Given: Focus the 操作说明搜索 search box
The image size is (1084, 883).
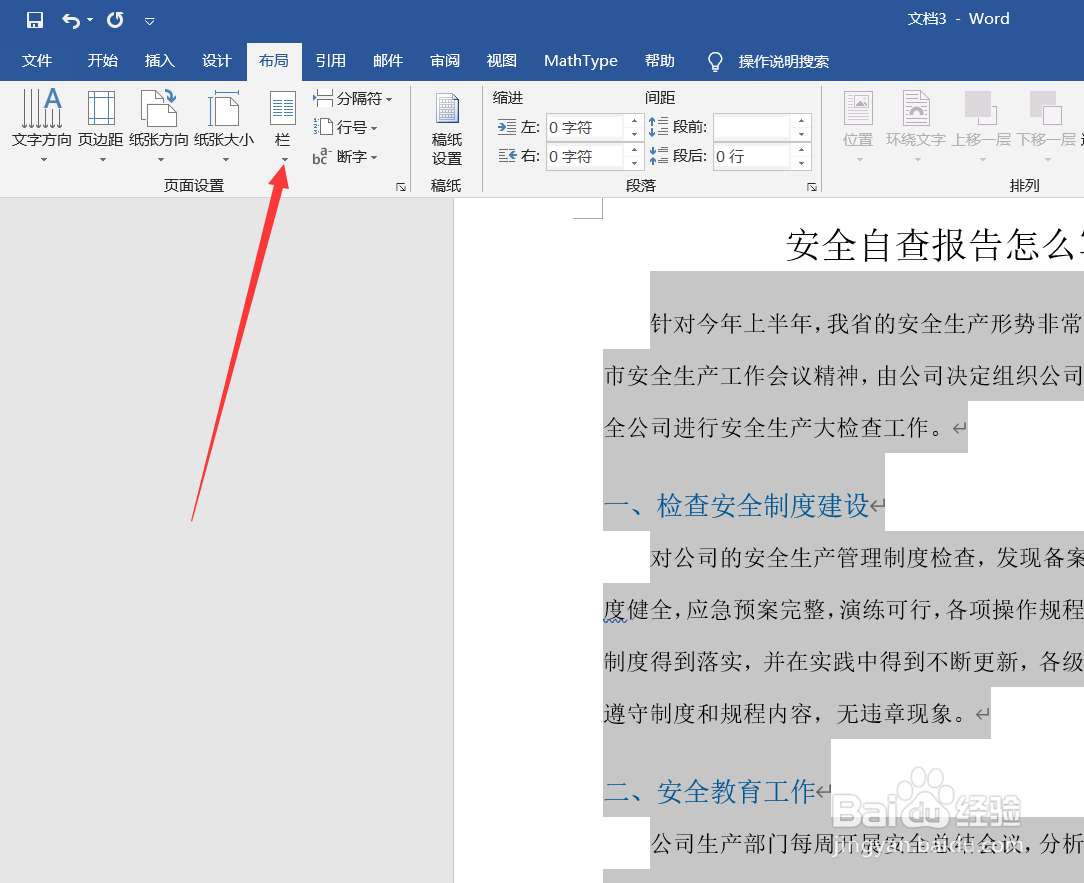Looking at the screenshot, I should coord(783,62).
